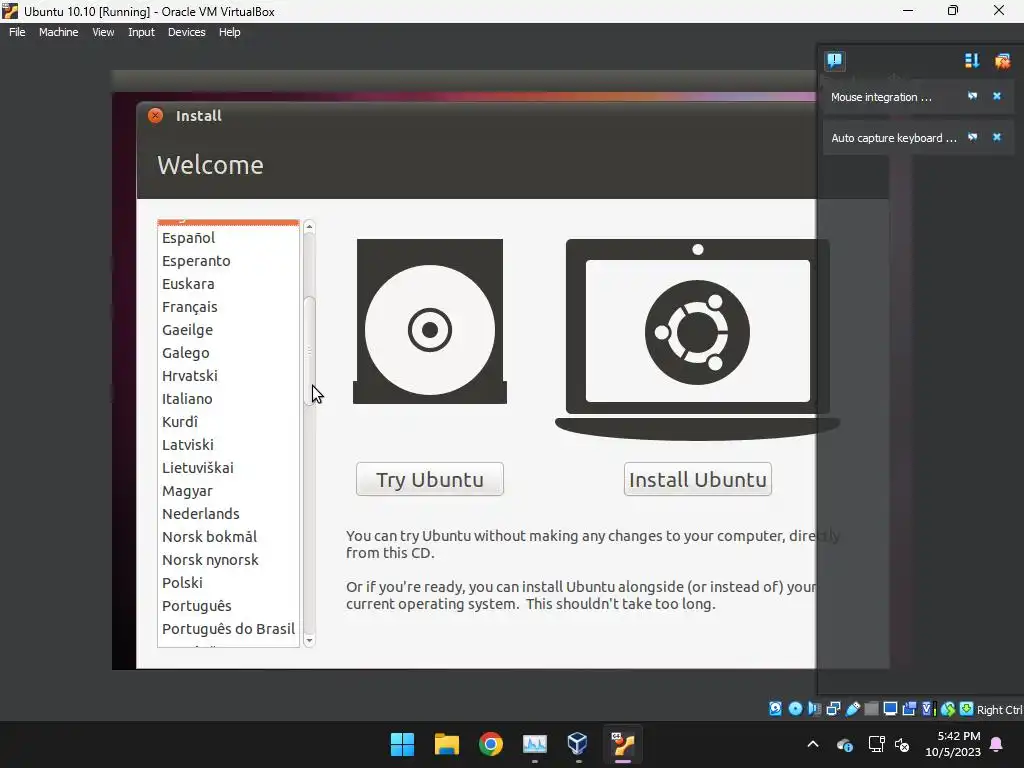Click the language list scroll down arrow
1024x768 pixels.
(x=310, y=641)
